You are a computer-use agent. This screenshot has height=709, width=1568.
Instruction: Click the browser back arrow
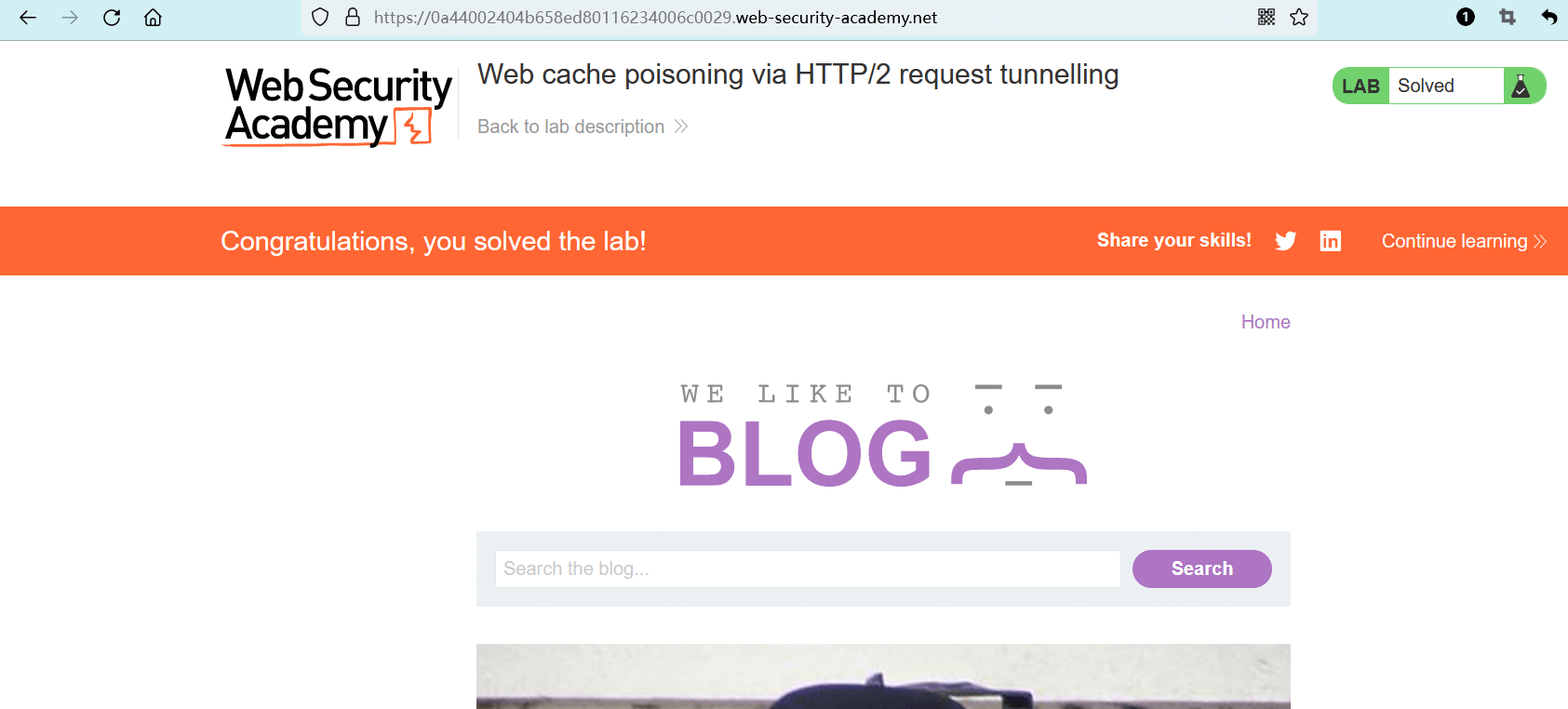click(x=28, y=18)
